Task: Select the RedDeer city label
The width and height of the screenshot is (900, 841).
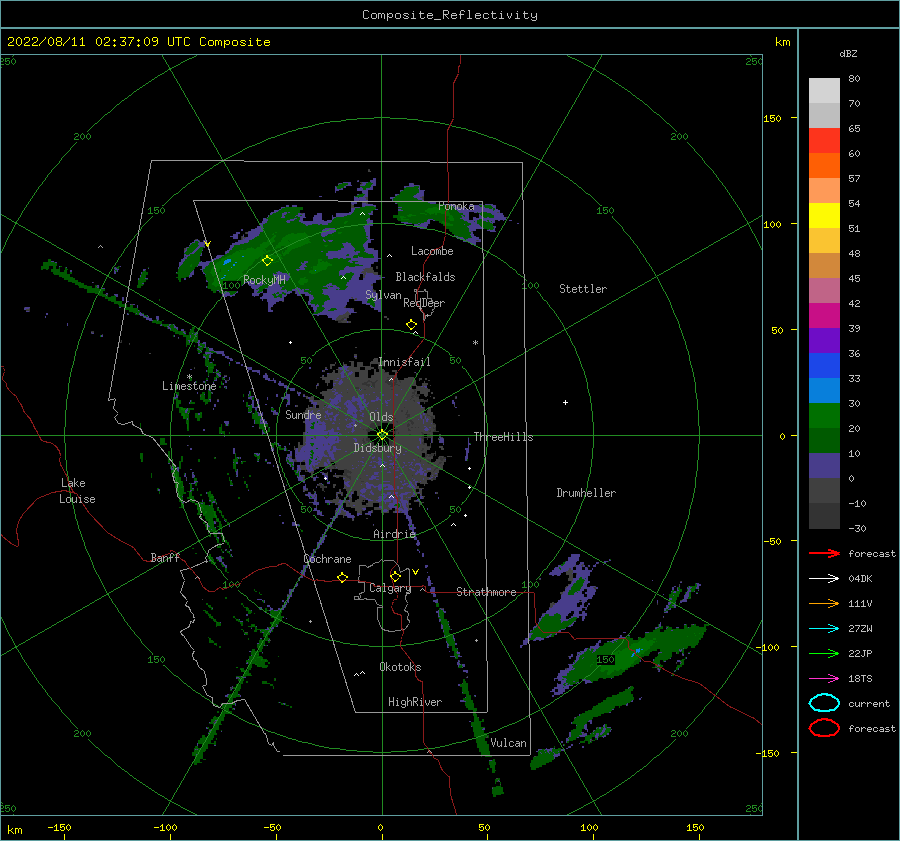Action: coord(424,303)
